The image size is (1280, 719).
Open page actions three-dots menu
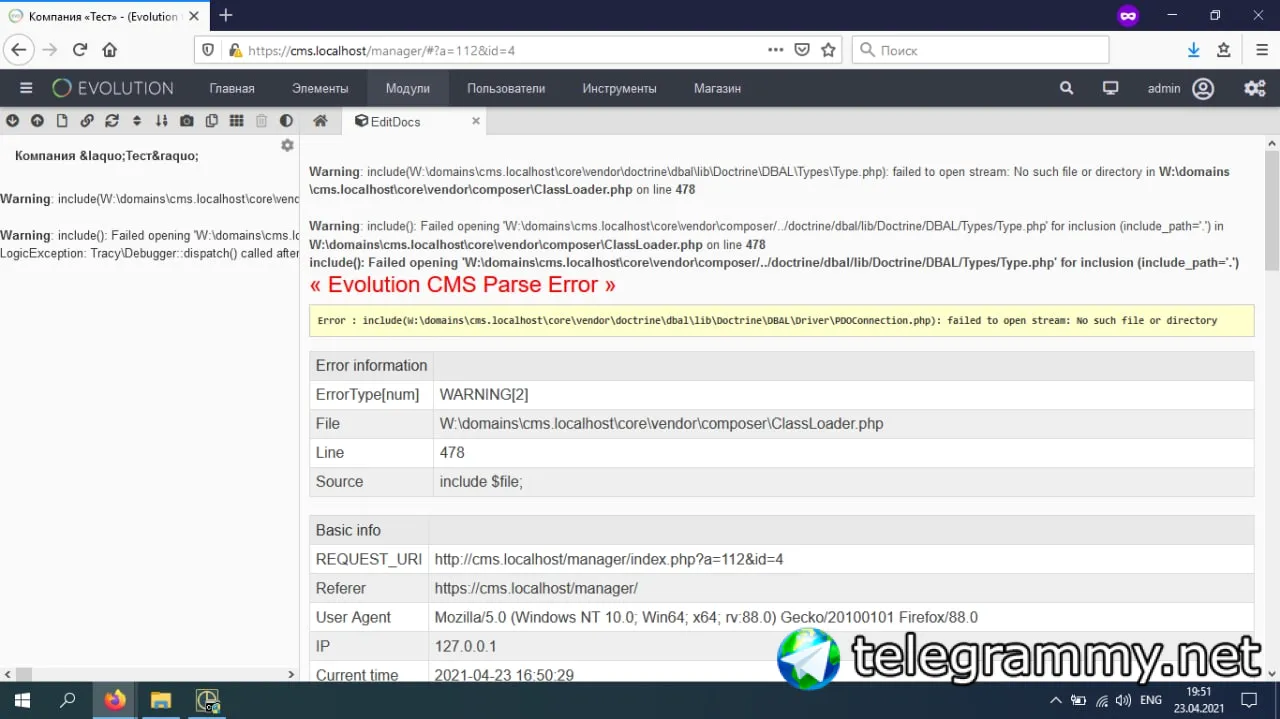(x=776, y=50)
